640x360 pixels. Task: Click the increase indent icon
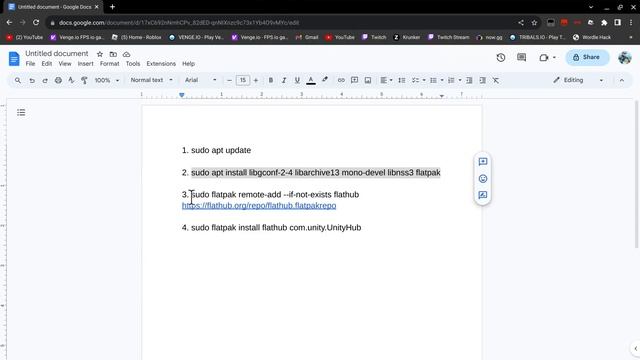coord(482,80)
